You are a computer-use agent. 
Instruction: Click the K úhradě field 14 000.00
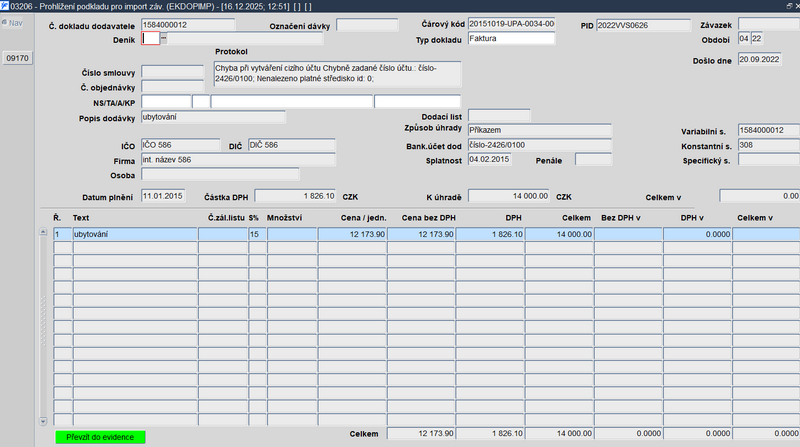click(509, 196)
